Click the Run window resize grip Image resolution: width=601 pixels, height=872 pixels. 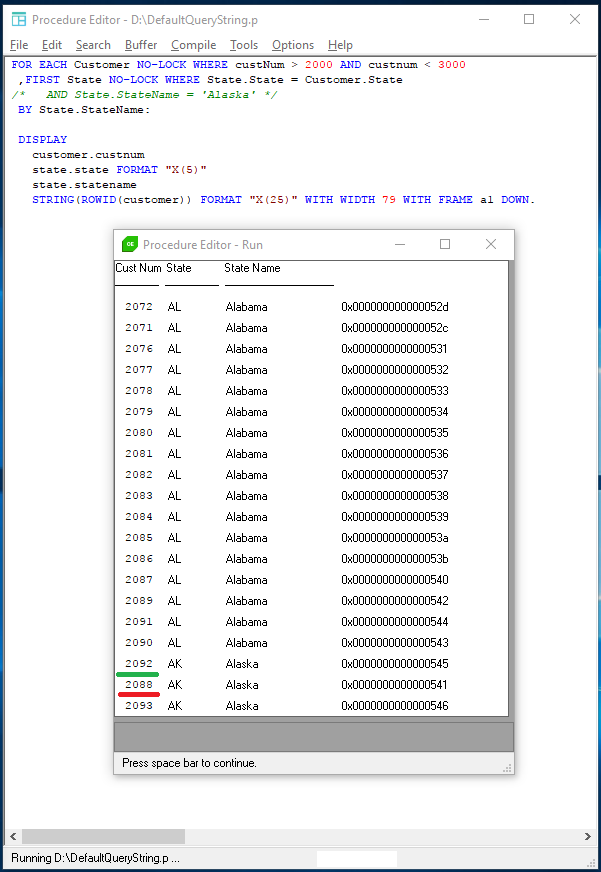click(x=507, y=767)
